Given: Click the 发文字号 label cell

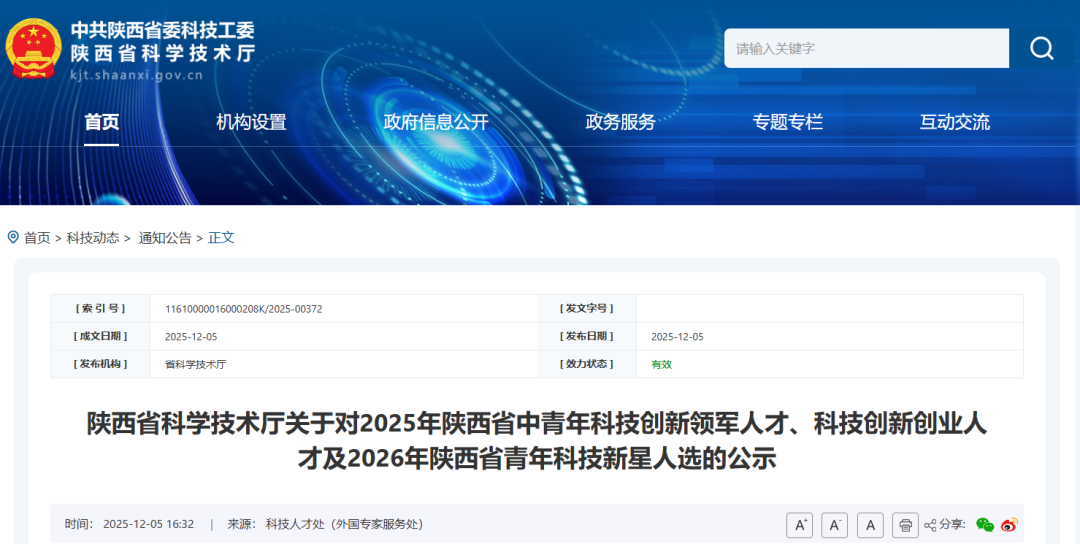Looking at the screenshot, I should click(x=587, y=308).
